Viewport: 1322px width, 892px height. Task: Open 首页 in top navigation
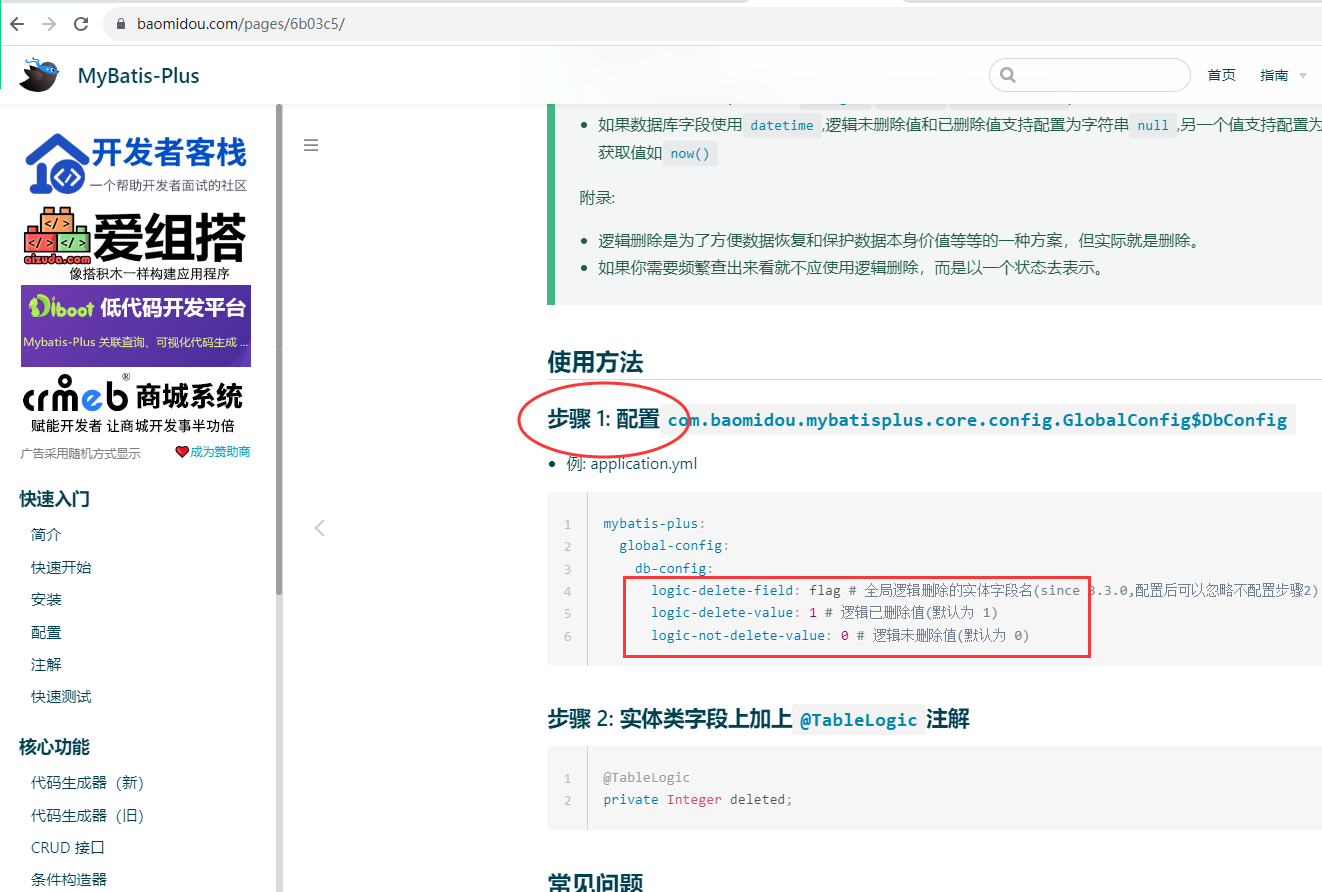point(1221,75)
